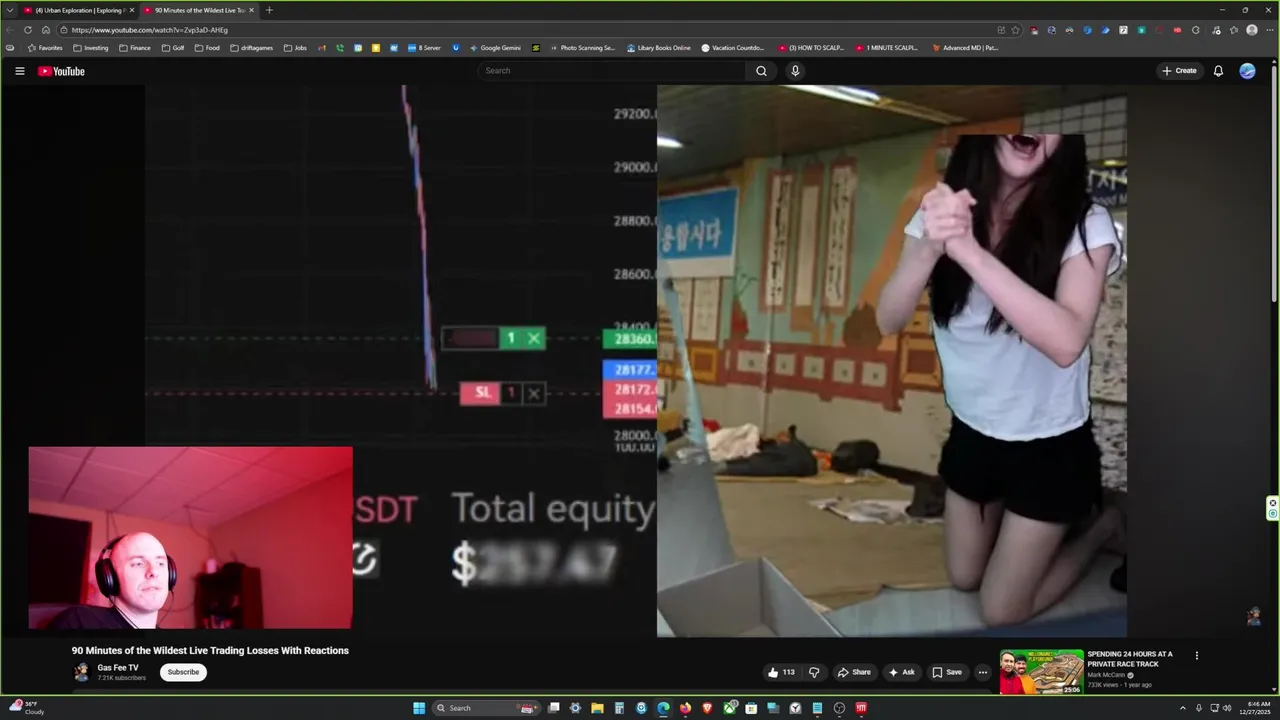Open the Google Gemini bookmark
This screenshot has width=1280, height=720.
click(x=495, y=48)
